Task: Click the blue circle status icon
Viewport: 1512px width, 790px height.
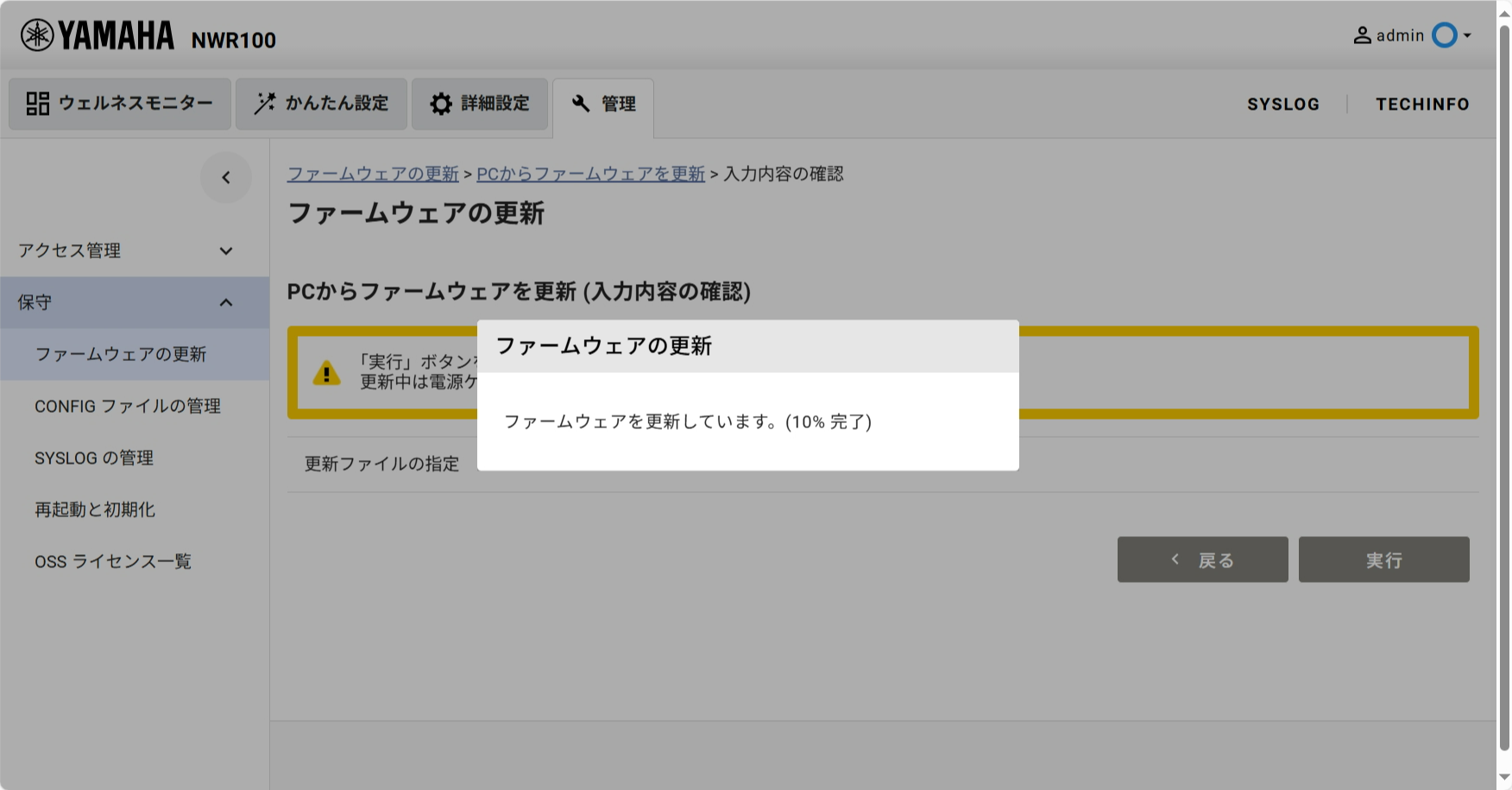Action: (x=1444, y=35)
